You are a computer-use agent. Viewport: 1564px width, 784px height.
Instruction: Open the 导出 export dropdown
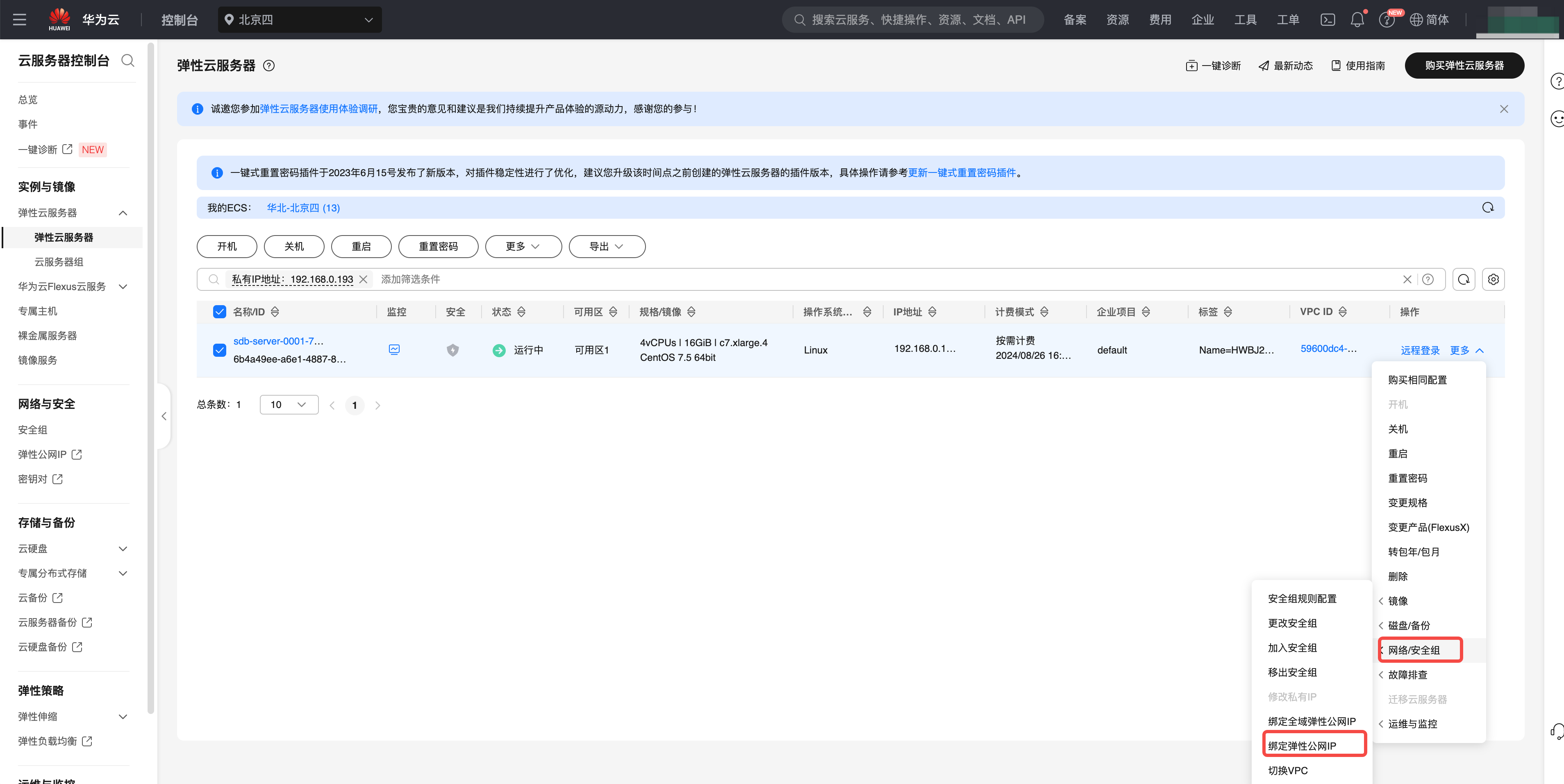pos(607,246)
